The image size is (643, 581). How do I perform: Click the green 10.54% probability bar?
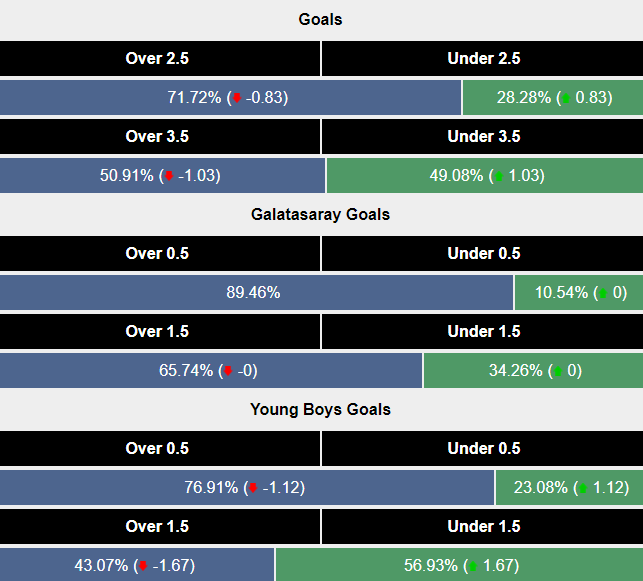578,293
